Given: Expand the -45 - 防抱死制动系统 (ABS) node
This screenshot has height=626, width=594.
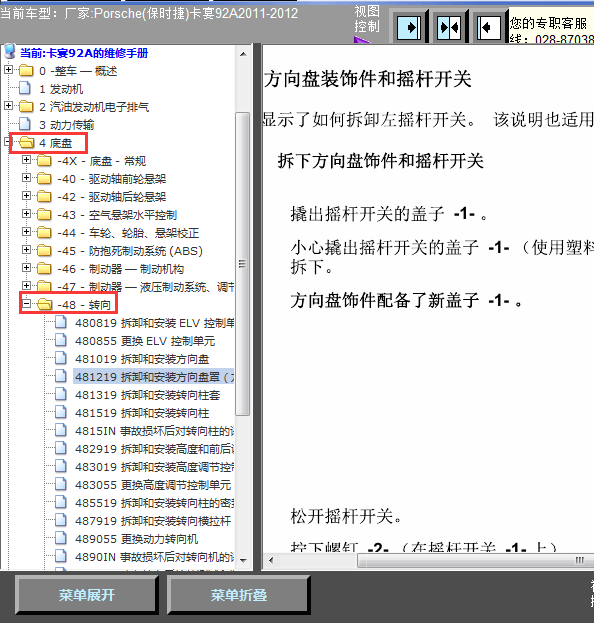Looking at the screenshot, I should tap(26, 250).
